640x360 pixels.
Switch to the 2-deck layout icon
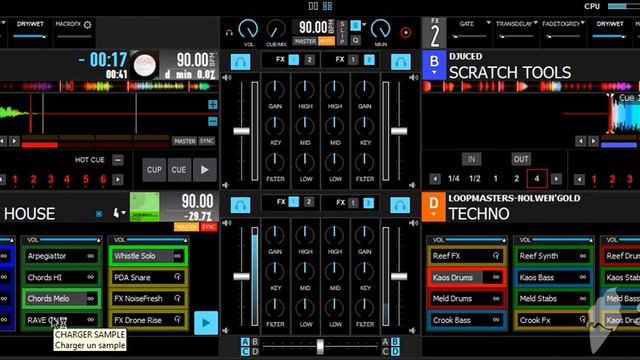(313, 6)
